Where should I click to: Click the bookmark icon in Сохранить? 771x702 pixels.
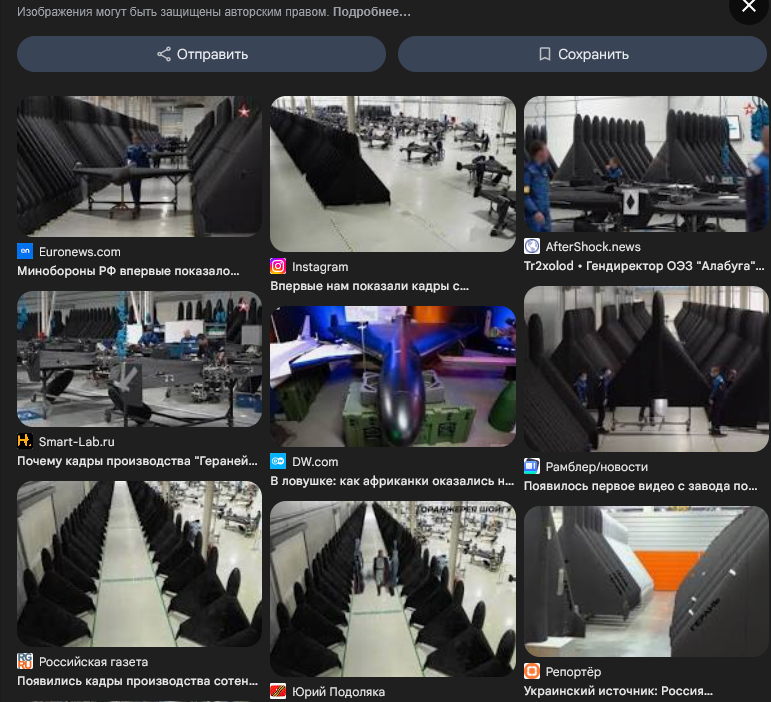coord(545,54)
